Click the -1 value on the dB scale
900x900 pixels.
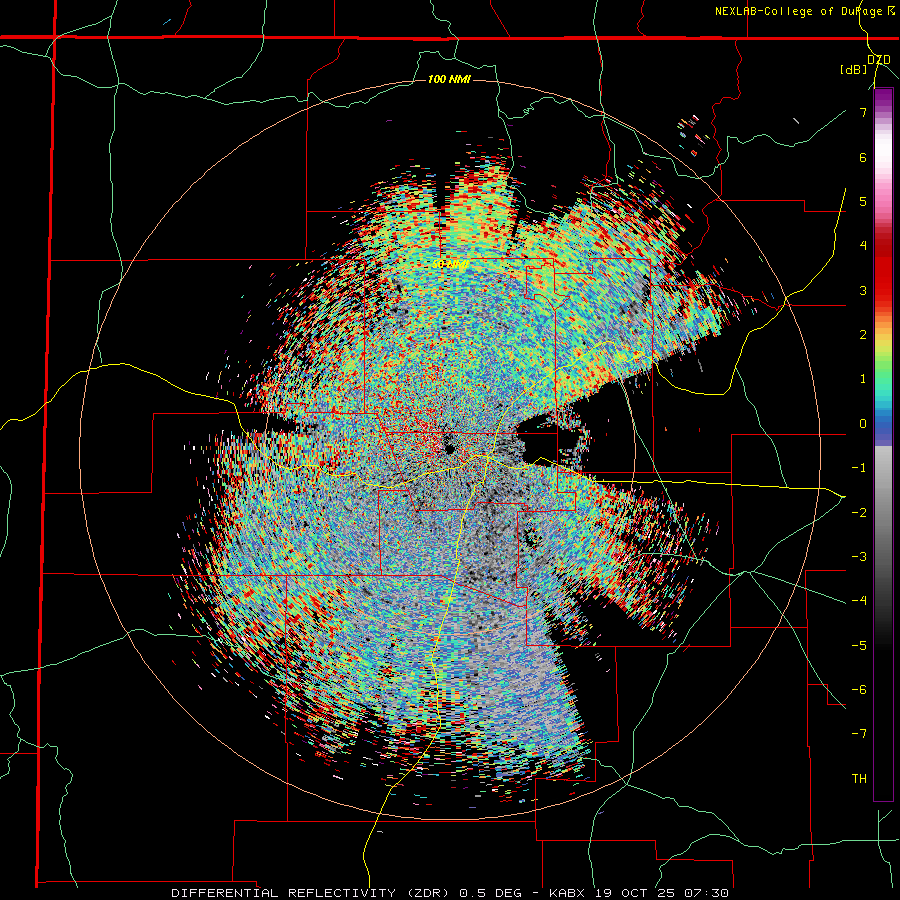[x=859, y=468]
